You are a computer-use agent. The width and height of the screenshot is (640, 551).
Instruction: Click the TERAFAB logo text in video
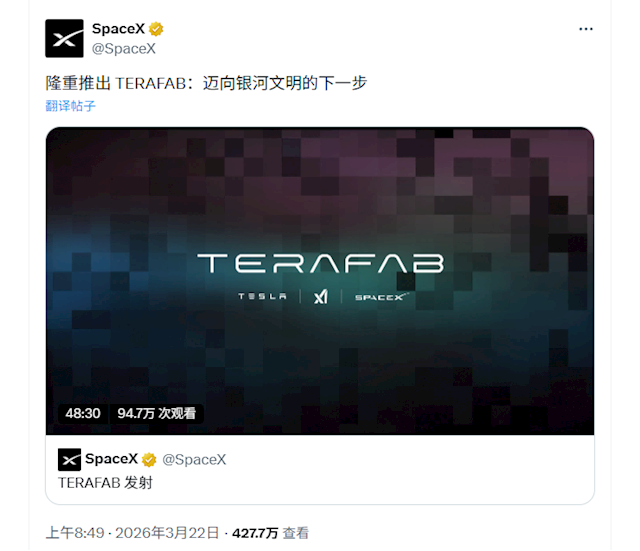pyautogui.click(x=321, y=263)
